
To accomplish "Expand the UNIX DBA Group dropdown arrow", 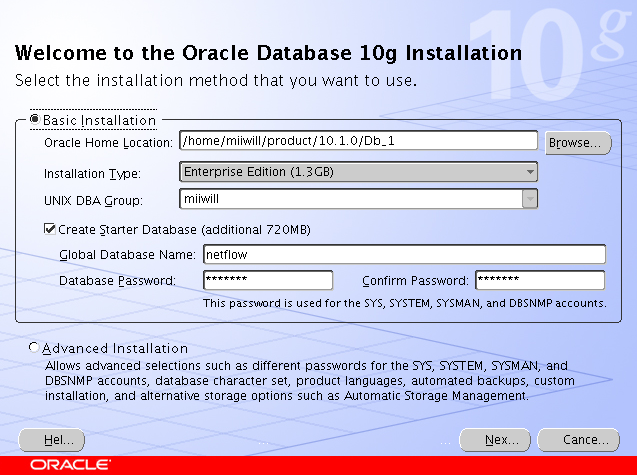I will [x=530, y=199].
